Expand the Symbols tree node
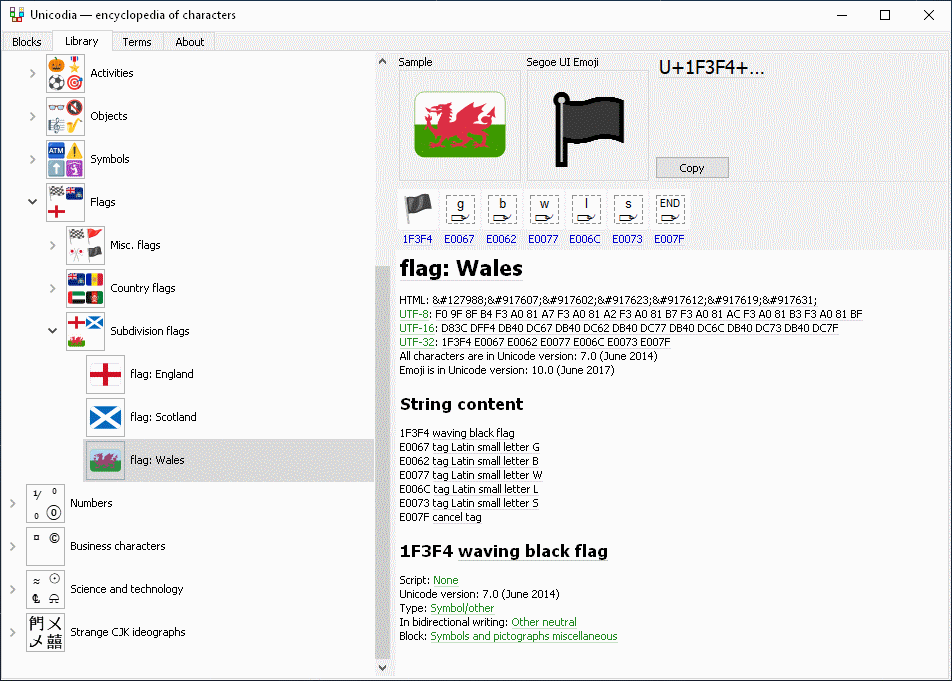The height and width of the screenshot is (681, 952). pos(33,160)
